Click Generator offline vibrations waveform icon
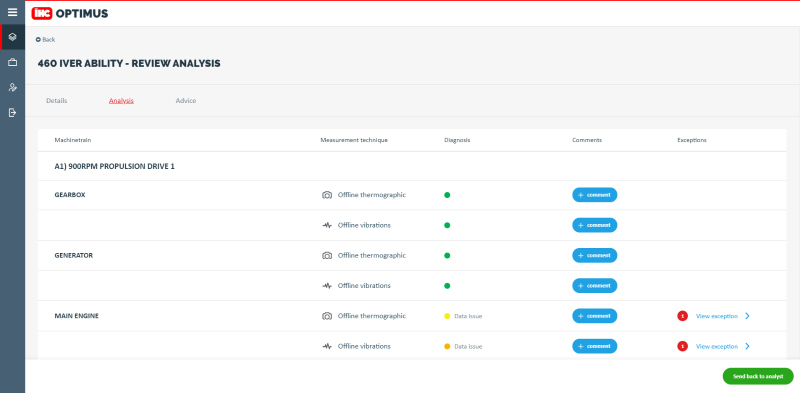This screenshot has height=393, width=800. [x=327, y=286]
